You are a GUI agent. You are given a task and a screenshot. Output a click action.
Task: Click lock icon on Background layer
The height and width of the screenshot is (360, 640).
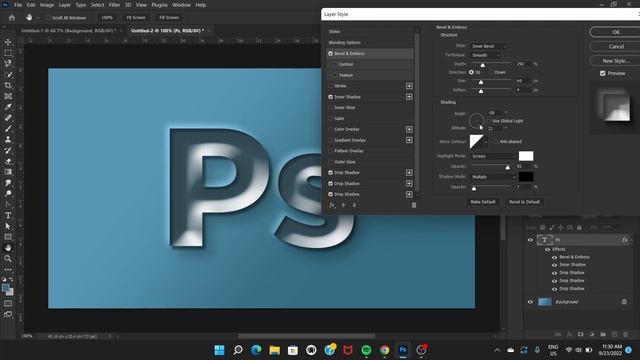[624, 302]
